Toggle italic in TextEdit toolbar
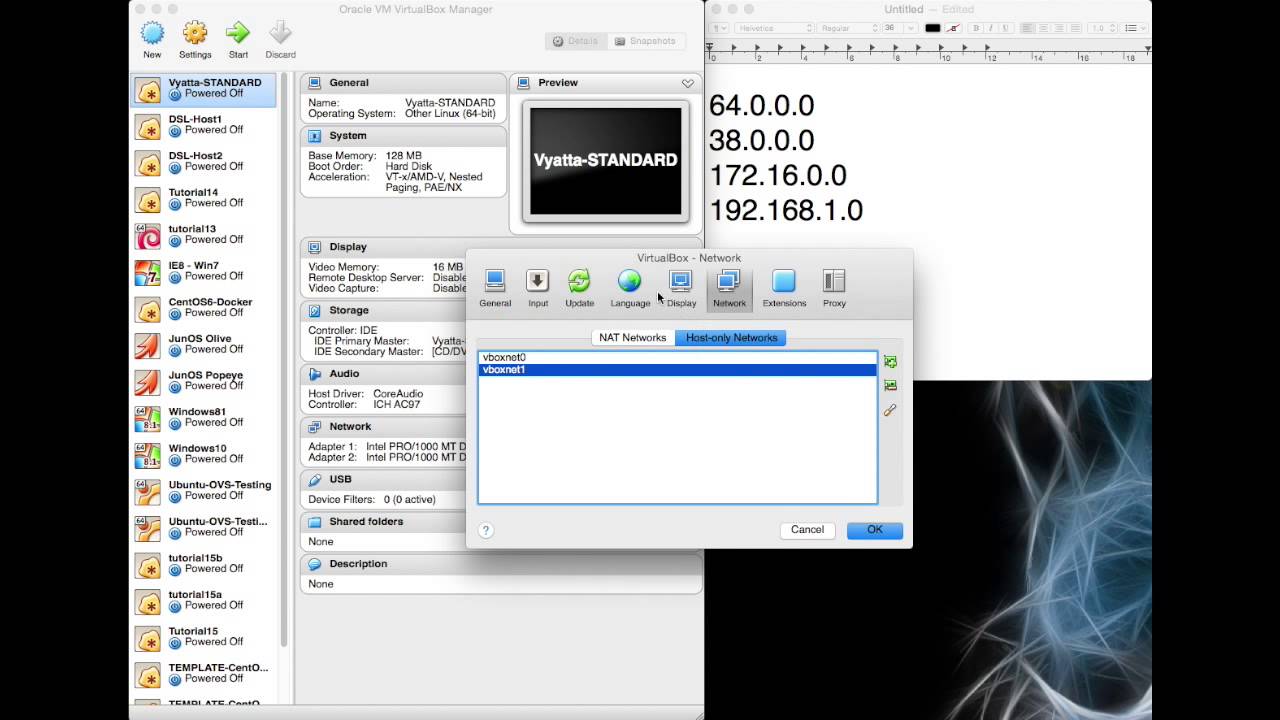The height and width of the screenshot is (720, 1280). pos(991,28)
